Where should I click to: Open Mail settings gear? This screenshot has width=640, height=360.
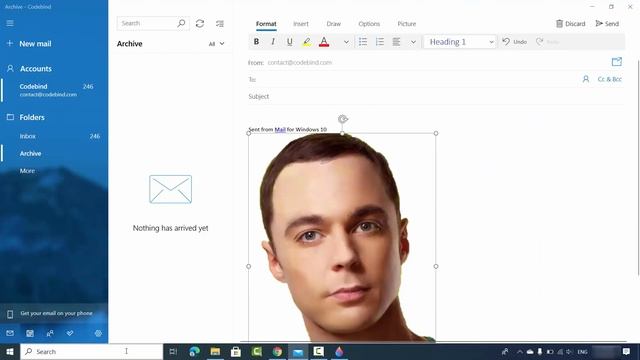98,333
